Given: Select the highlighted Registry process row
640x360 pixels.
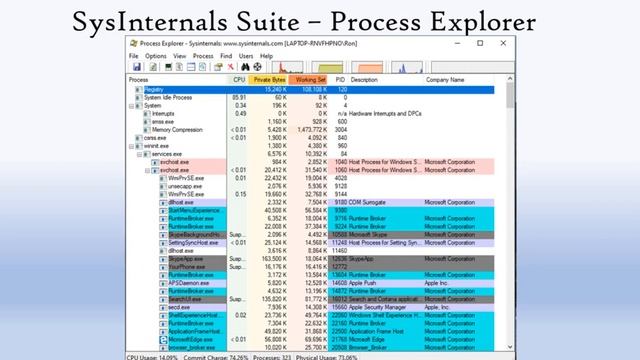Looking at the screenshot, I should [x=311, y=89].
